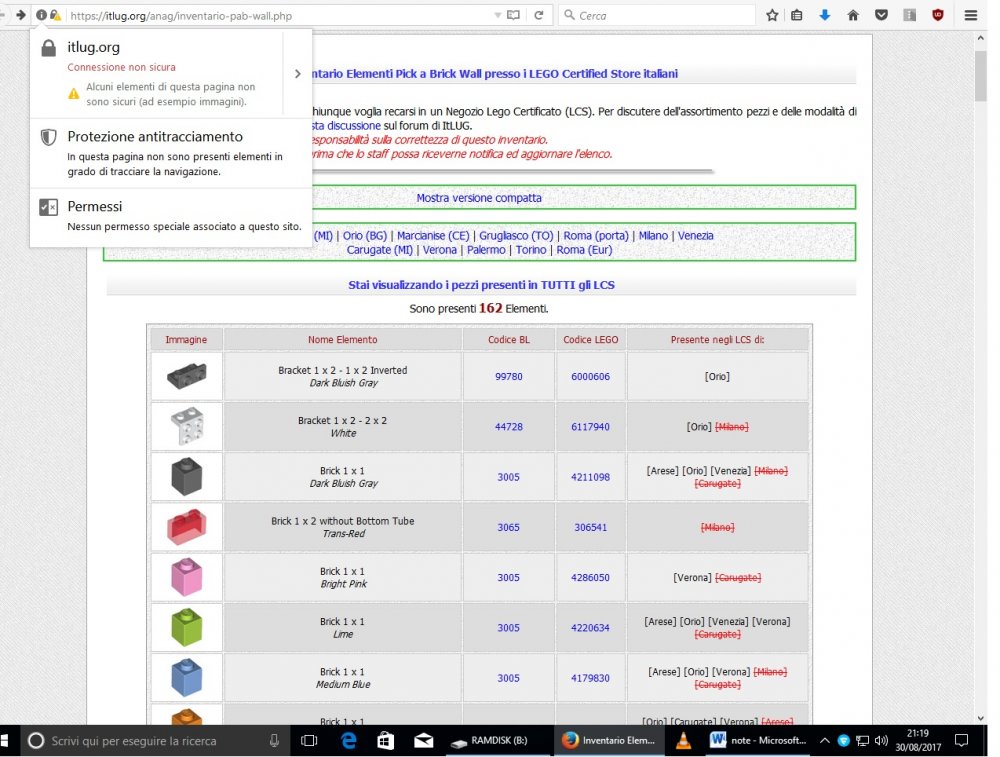
Task: Expand connection details arrow in site panel
Action: 298,74
